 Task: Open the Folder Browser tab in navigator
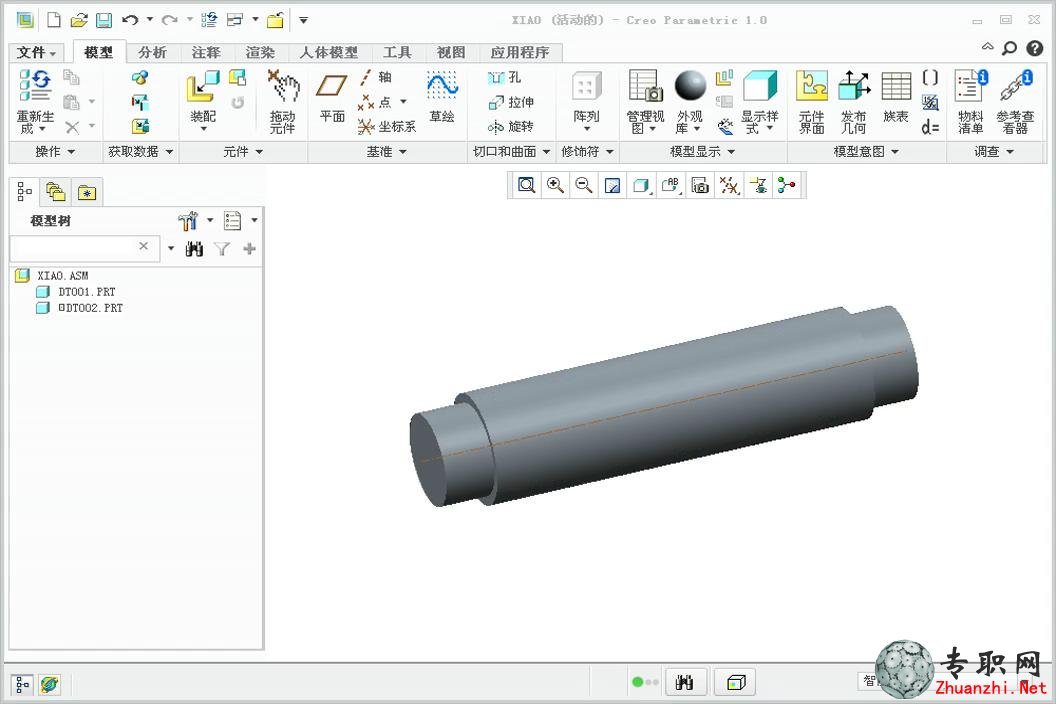[55, 193]
